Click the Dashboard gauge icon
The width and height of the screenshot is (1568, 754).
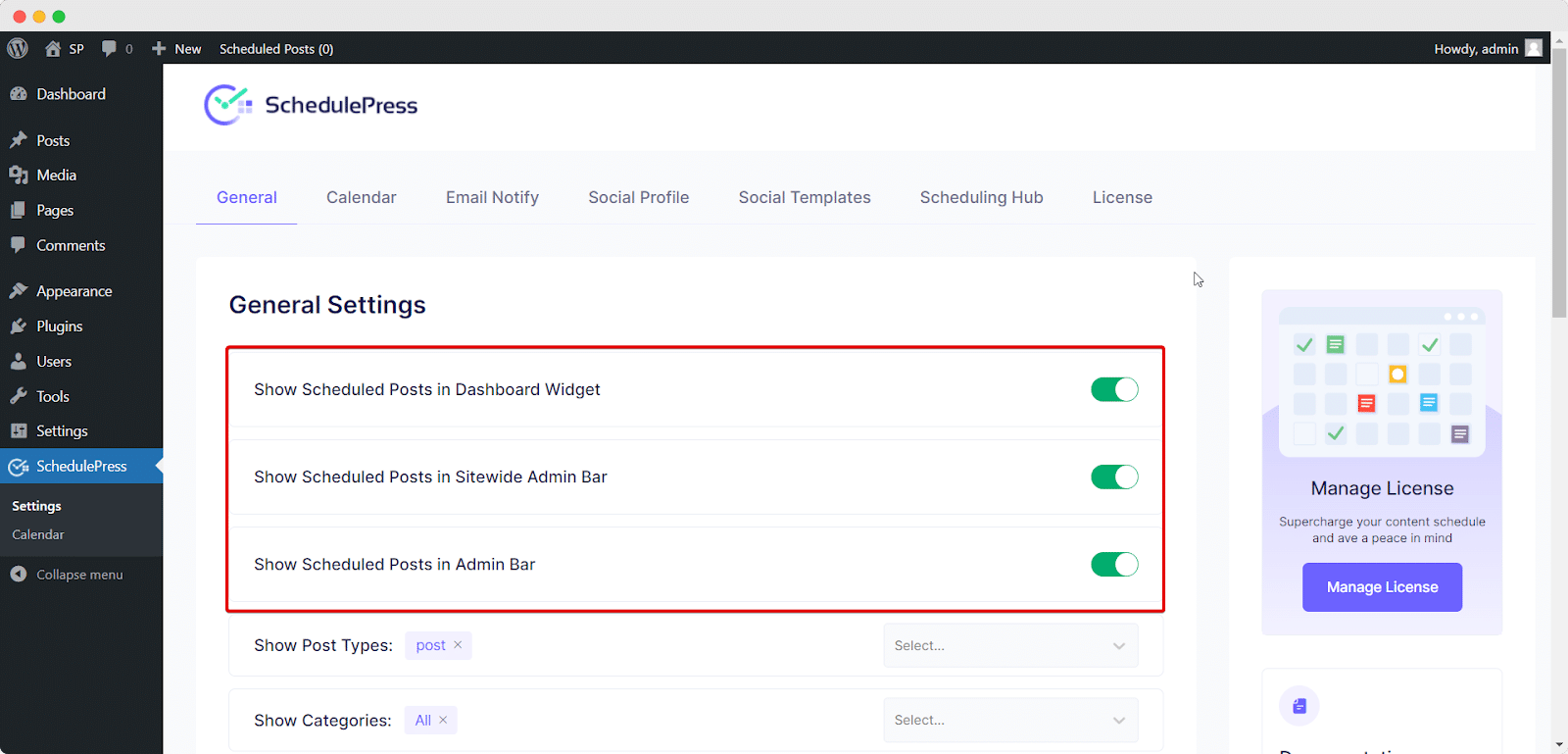click(x=19, y=94)
